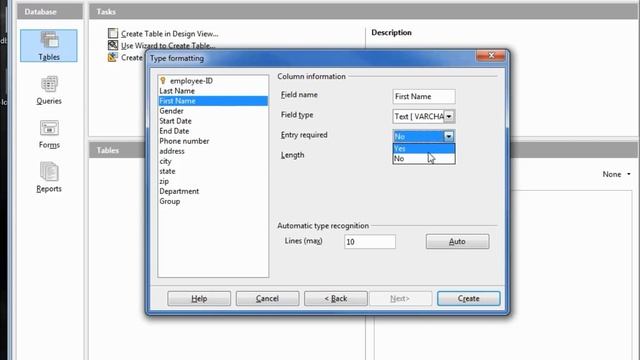Click Use Wizard to Create Table link
The width and height of the screenshot is (640, 360).
click(x=168, y=45)
